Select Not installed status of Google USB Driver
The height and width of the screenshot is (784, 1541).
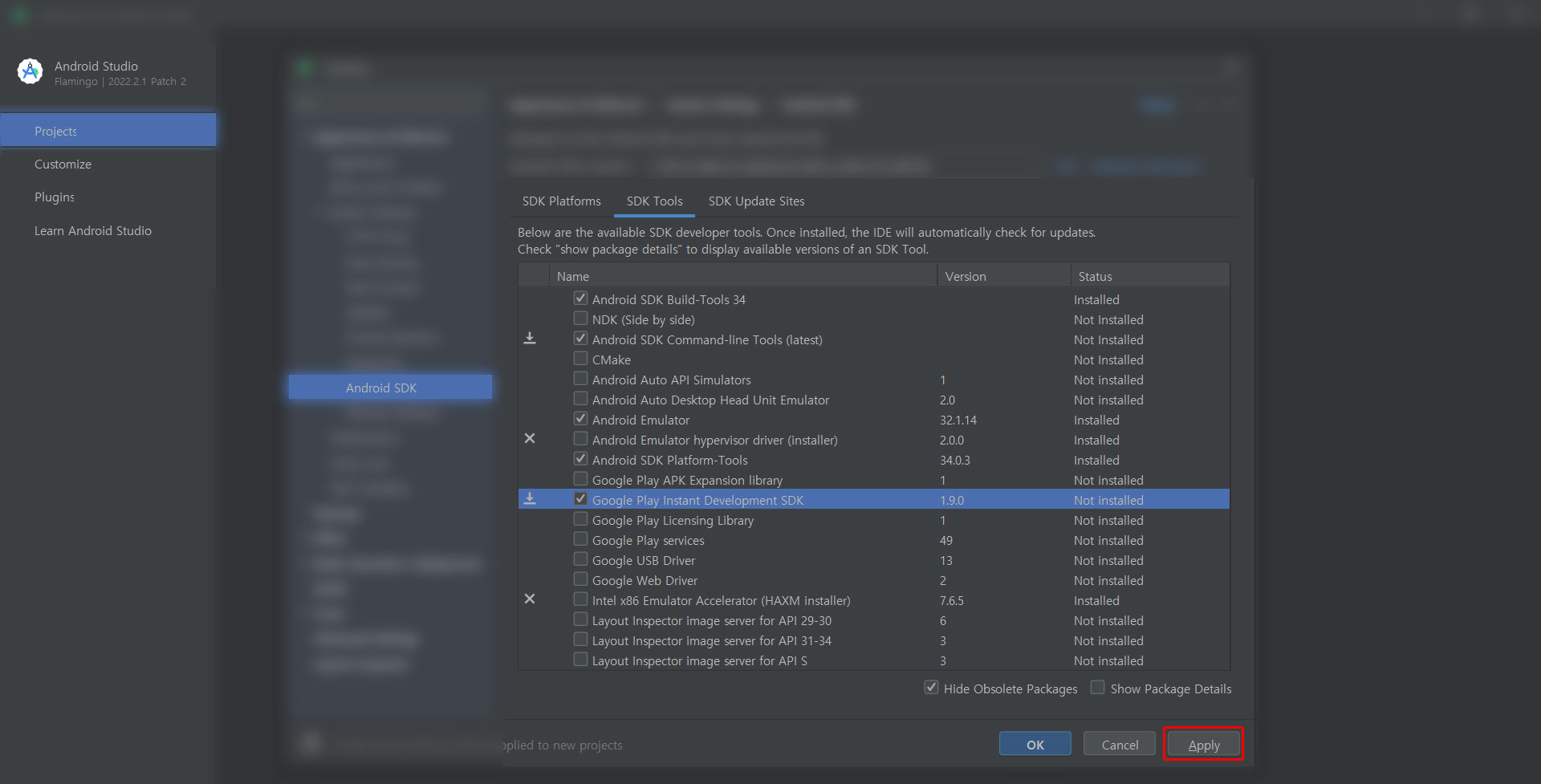(1108, 561)
